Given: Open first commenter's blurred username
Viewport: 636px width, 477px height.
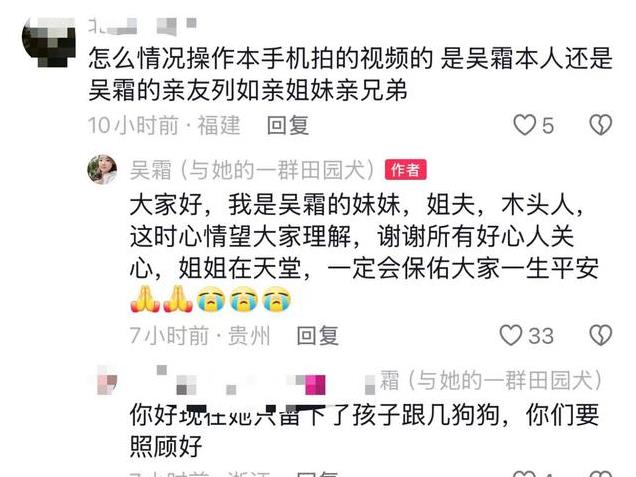Looking at the screenshot, I should (x=143, y=25).
